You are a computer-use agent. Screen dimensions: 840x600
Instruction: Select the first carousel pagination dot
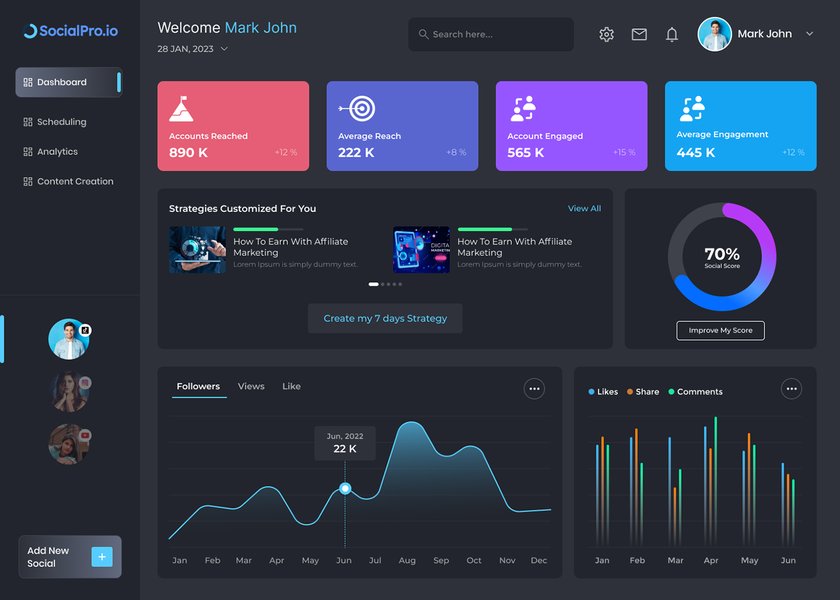373,284
